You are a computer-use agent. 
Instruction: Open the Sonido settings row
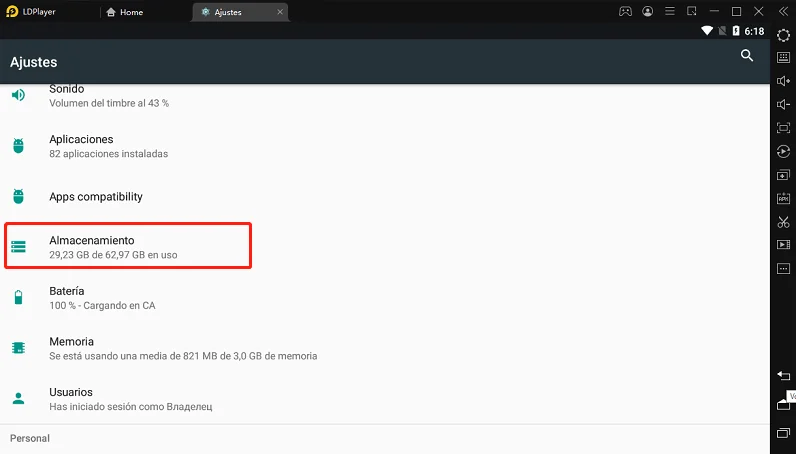point(385,95)
